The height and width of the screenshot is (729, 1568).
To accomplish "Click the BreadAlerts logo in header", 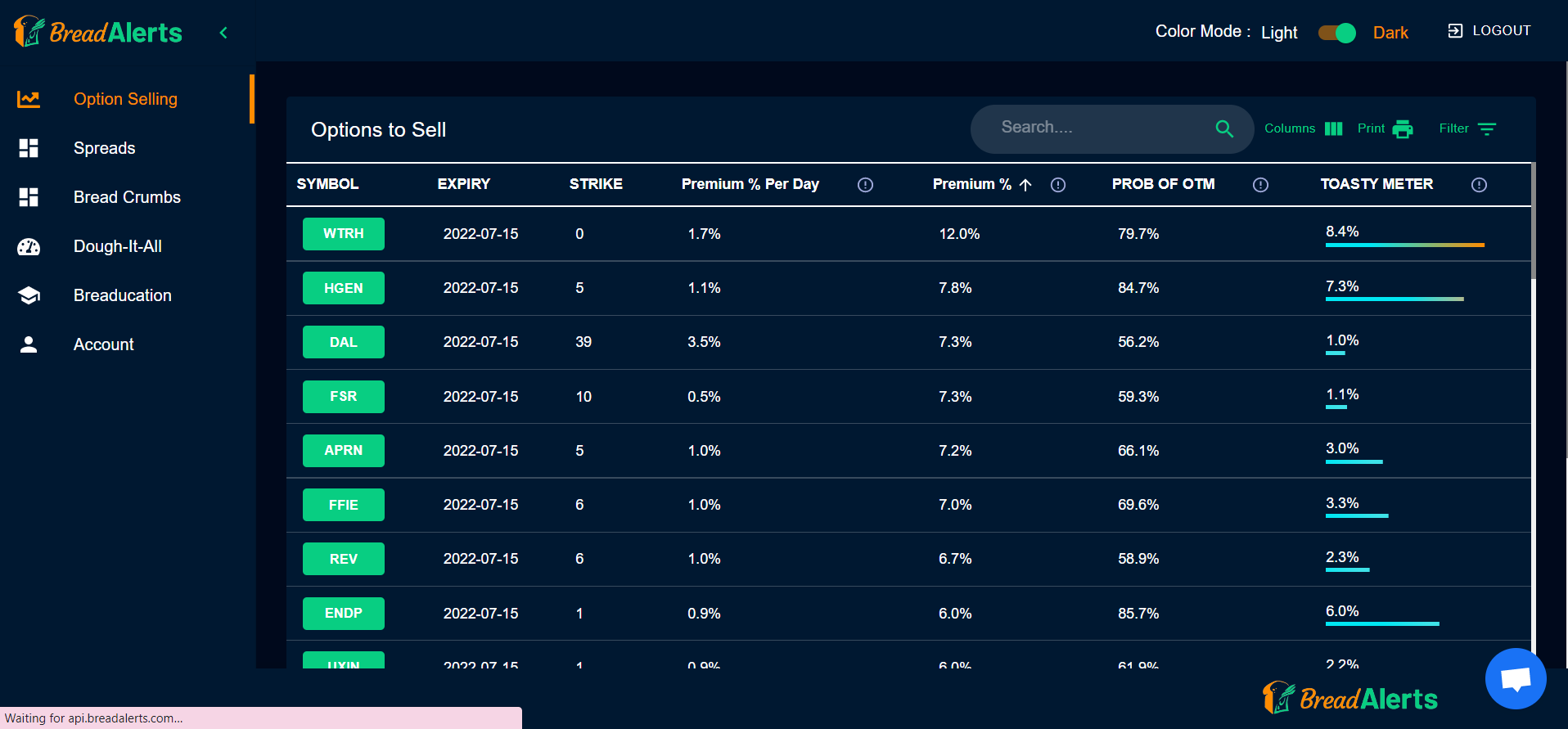I will point(98,32).
